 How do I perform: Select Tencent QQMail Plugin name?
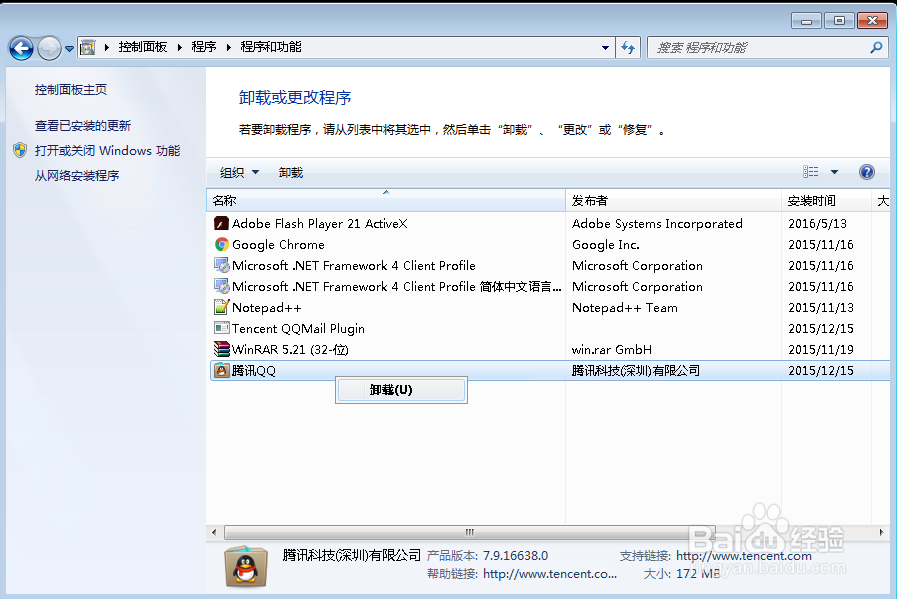coord(298,328)
